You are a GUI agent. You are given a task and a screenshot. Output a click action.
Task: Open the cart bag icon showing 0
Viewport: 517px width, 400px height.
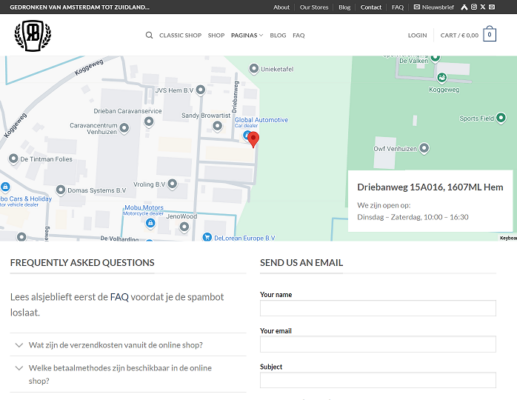coord(489,34)
